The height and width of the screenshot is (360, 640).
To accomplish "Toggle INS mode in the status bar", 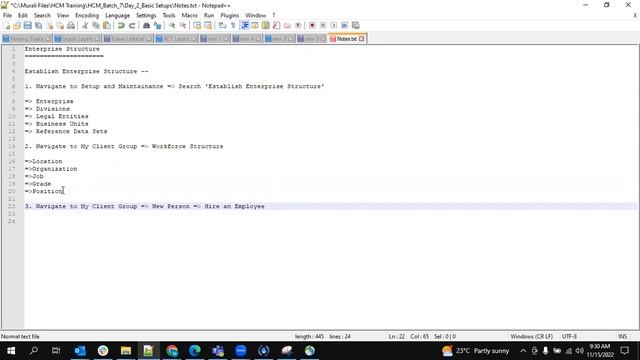I will pos(622,336).
